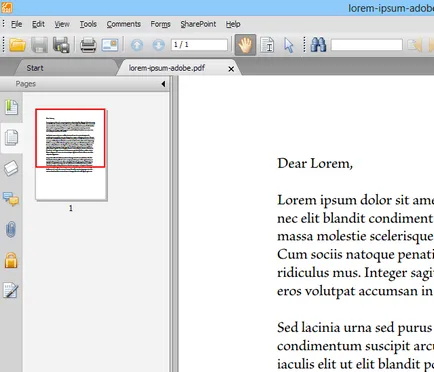Click the search text field
Viewport: 434px width, 372px height.
click(x=367, y=45)
